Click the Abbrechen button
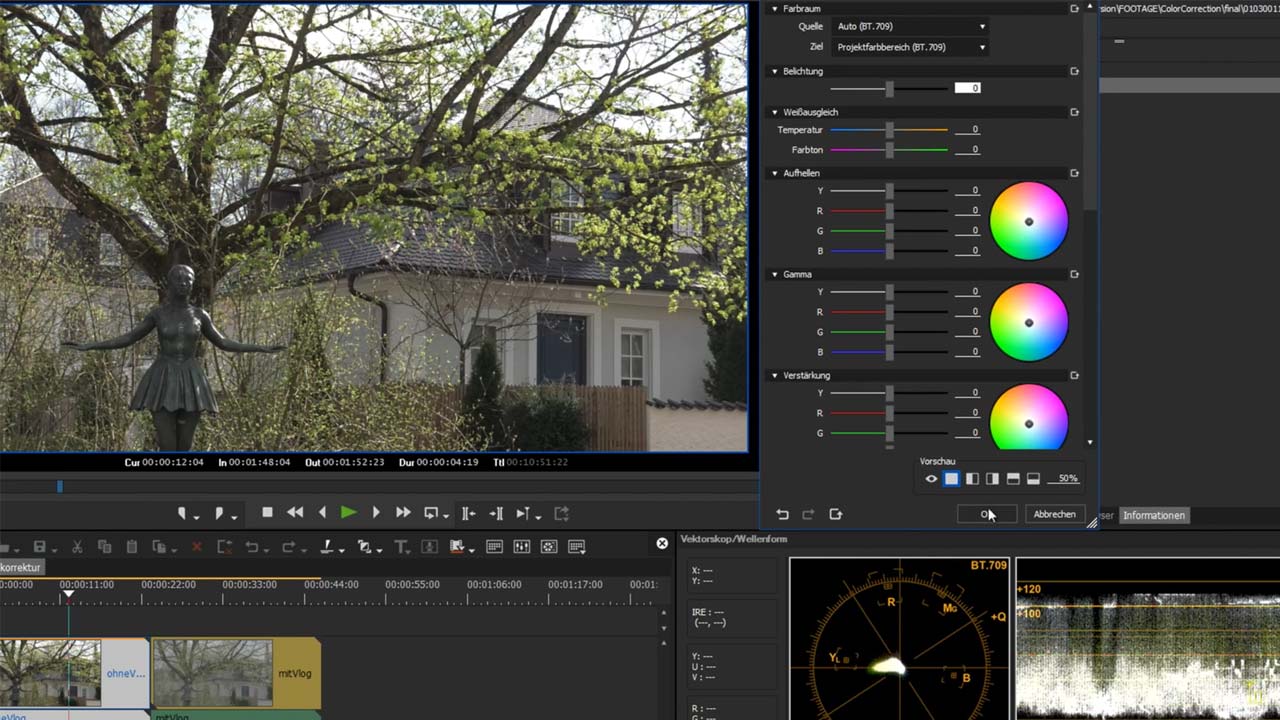Image resolution: width=1280 pixels, height=720 pixels. 1054,514
